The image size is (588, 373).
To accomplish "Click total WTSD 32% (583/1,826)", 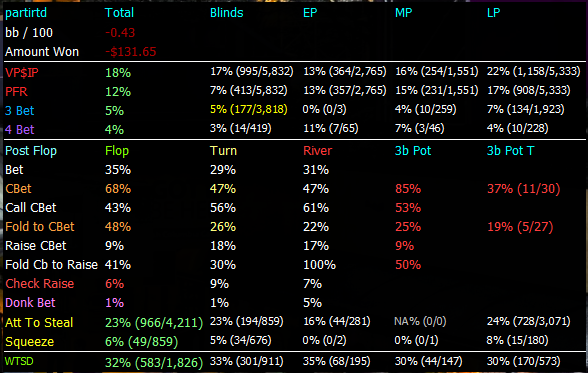I will pyautogui.click(x=154, y=363).
